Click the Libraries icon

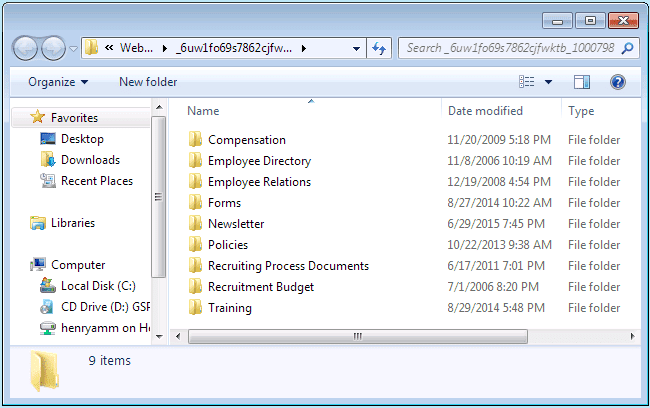(x=38, y=223)
